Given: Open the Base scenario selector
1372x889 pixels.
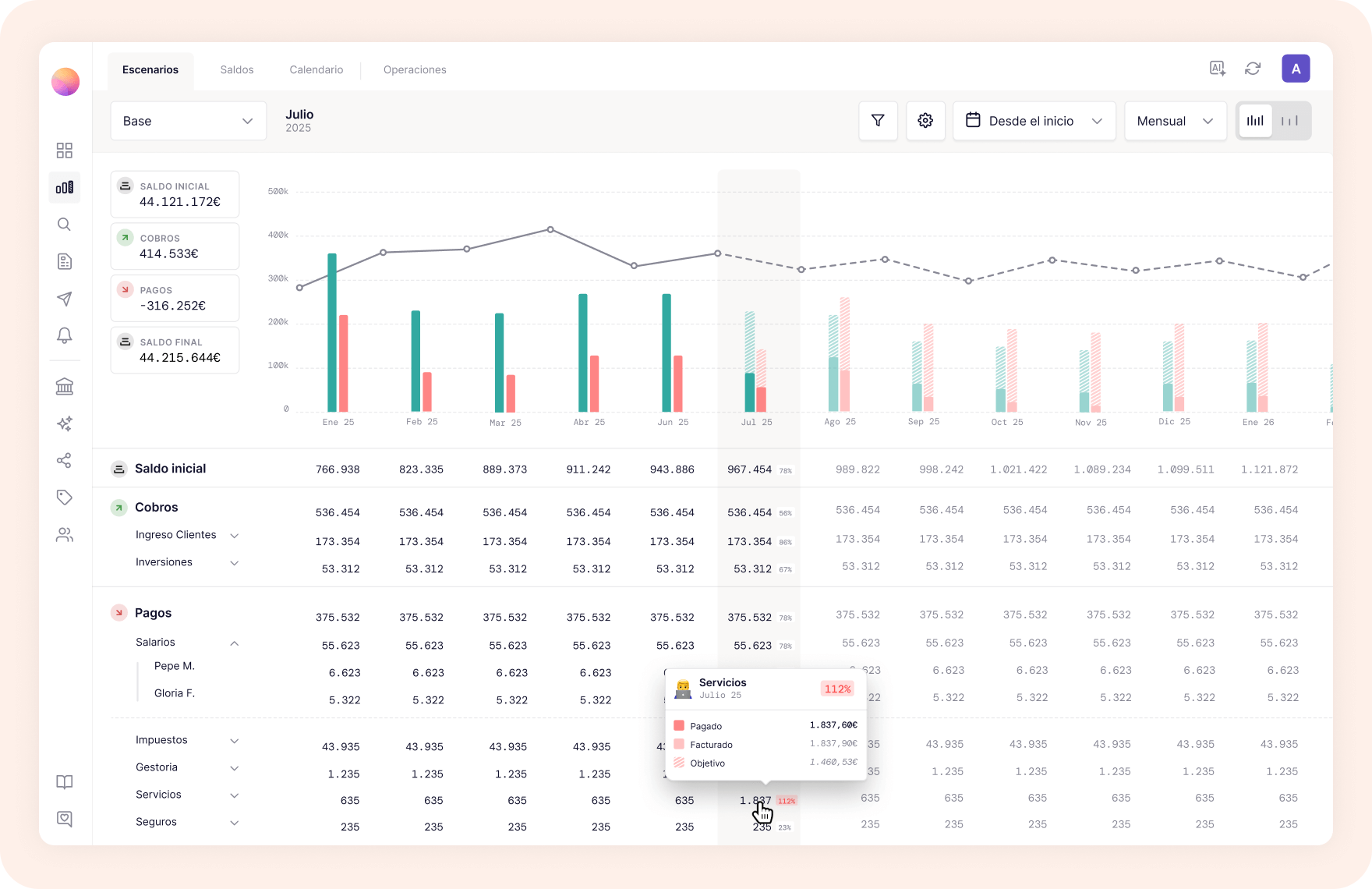Looking at the screenshot, I should pos(188,121).
